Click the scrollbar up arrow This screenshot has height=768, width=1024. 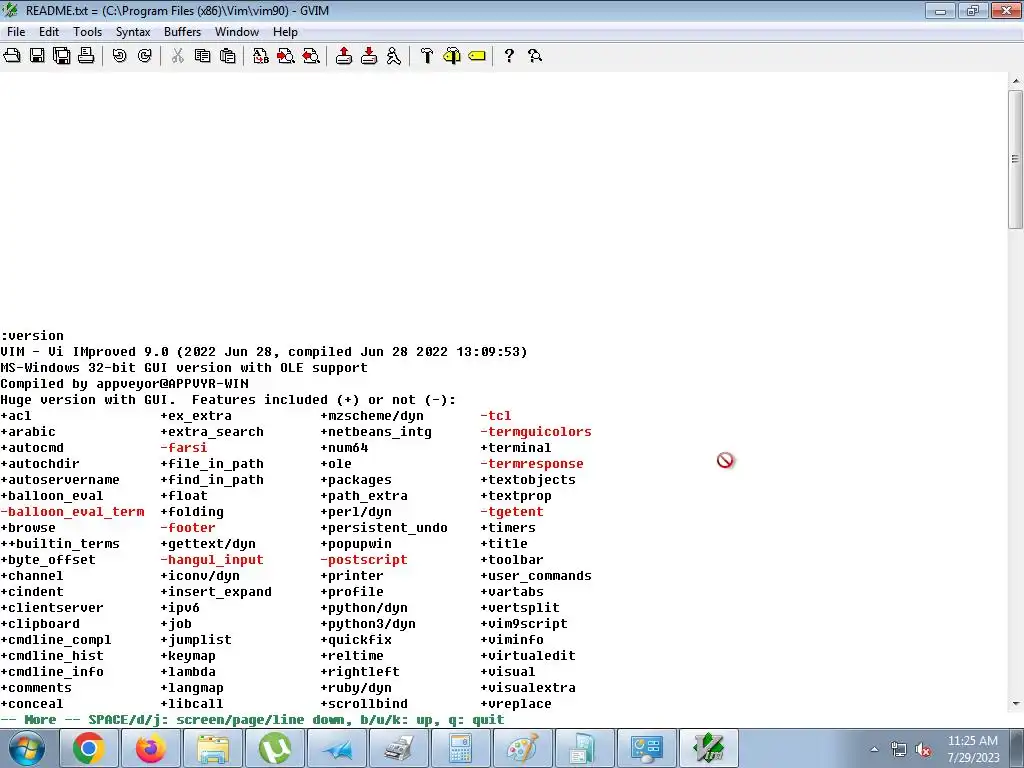pos(1016,81)
